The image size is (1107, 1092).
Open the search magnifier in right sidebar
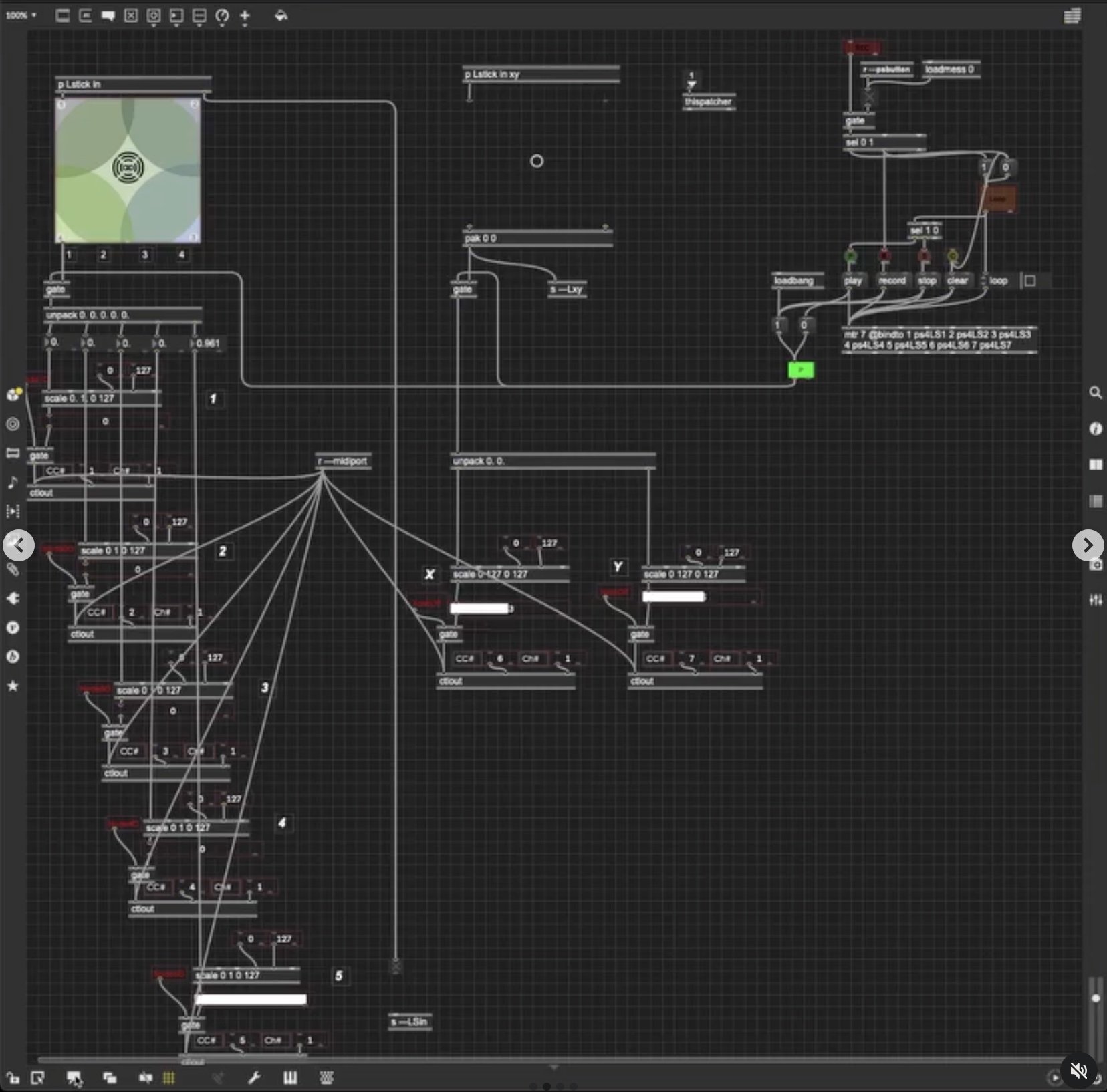1096,393
